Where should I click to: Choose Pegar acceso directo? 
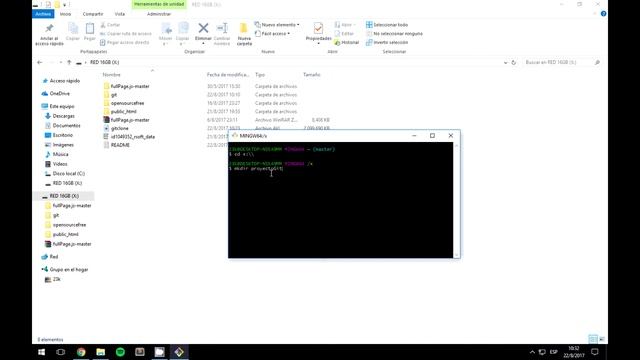(x=124, y=42)
